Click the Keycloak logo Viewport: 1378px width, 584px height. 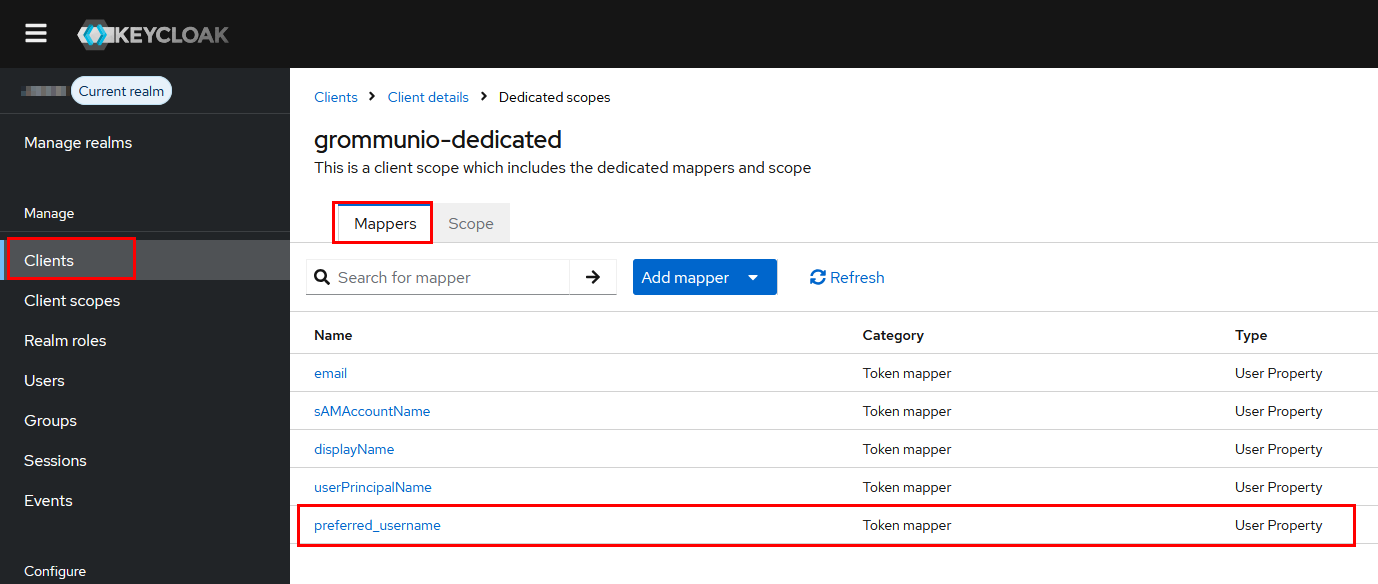(x=153, y=35)
